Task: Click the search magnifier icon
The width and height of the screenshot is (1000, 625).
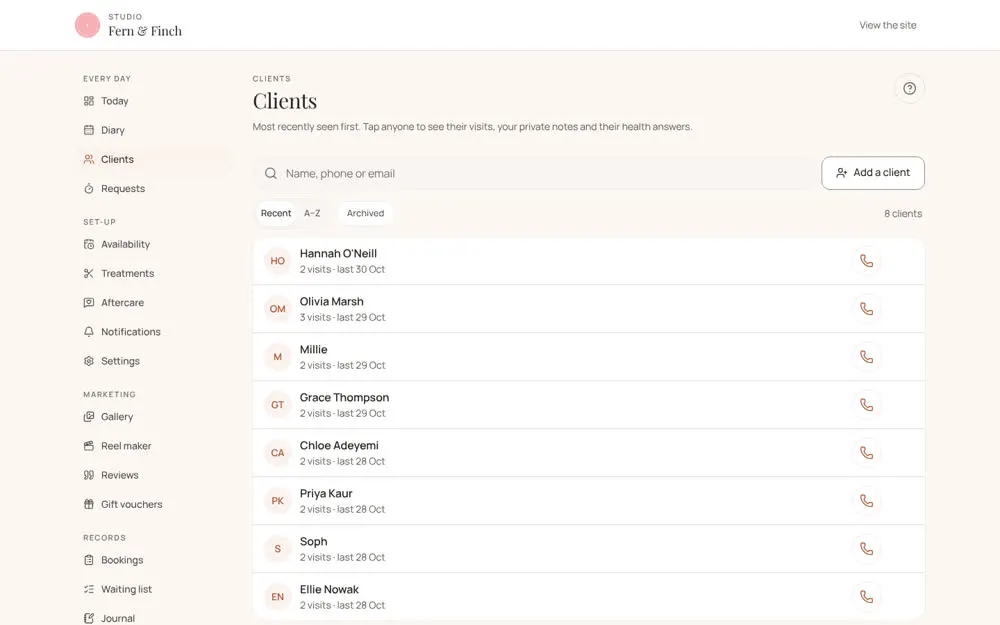Action: pos(271,173)
